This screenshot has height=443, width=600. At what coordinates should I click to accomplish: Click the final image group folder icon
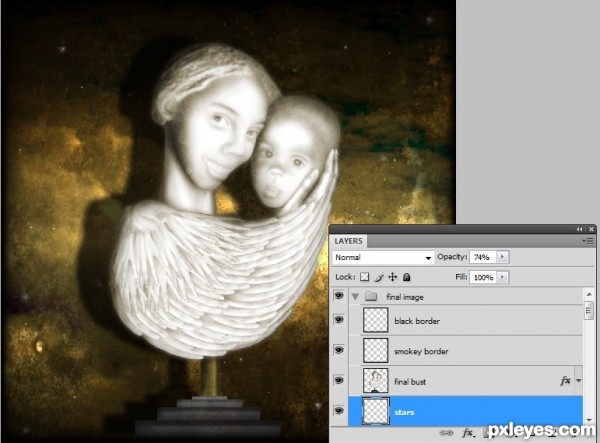coord(371,296)
